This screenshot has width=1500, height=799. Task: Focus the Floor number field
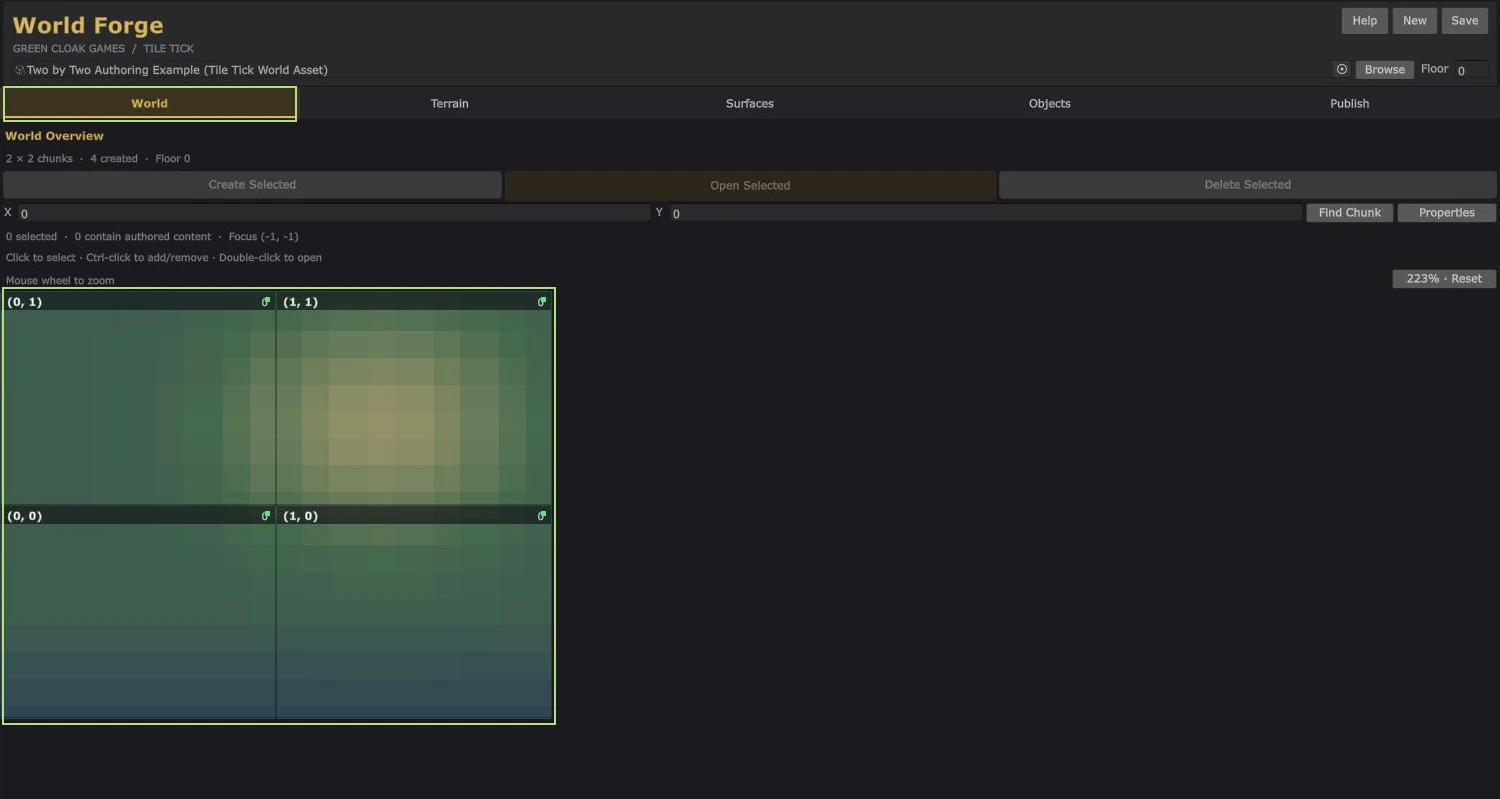tap(1471, 70)
